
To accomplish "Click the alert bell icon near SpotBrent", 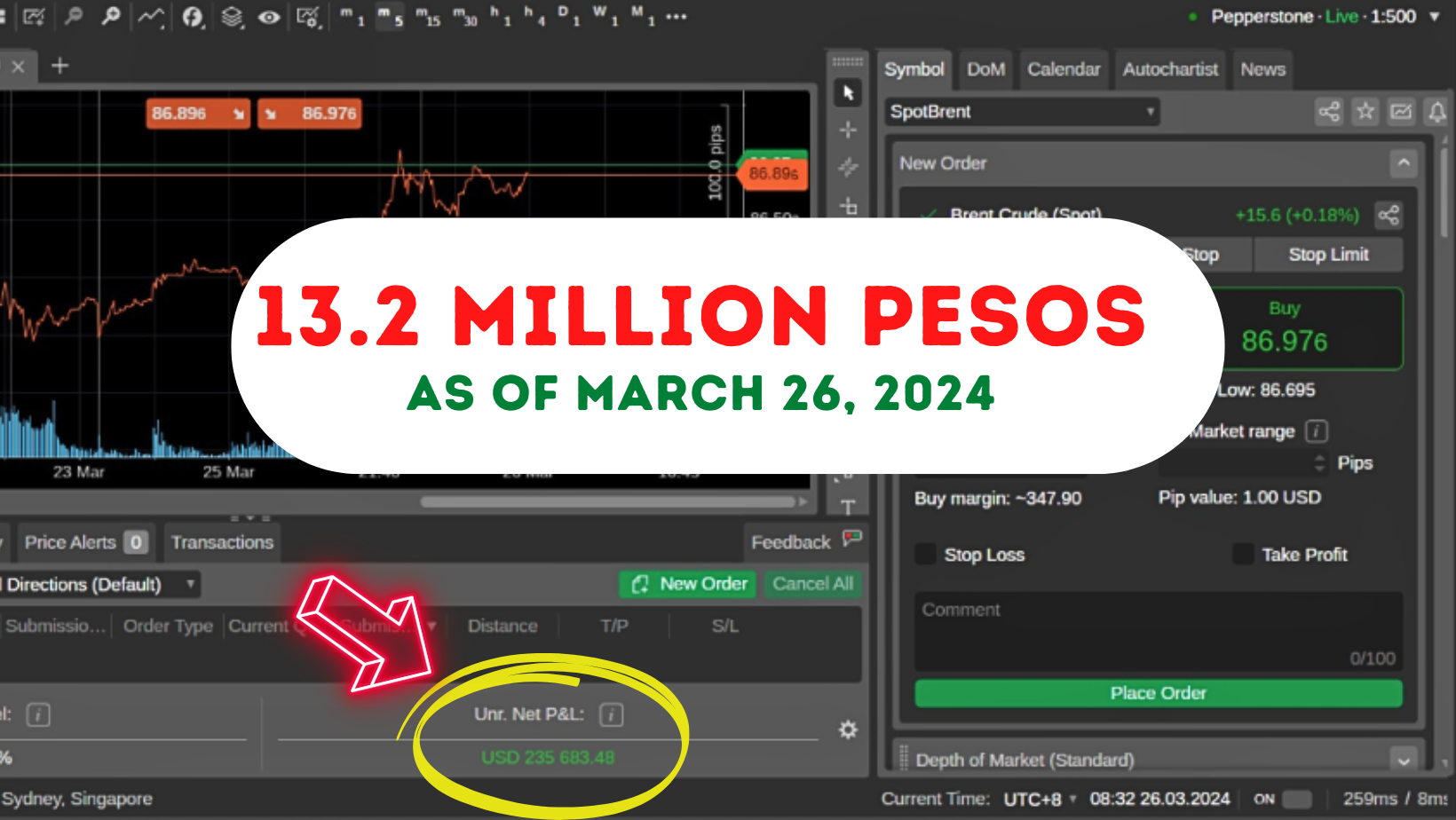I will point(1436,112).
